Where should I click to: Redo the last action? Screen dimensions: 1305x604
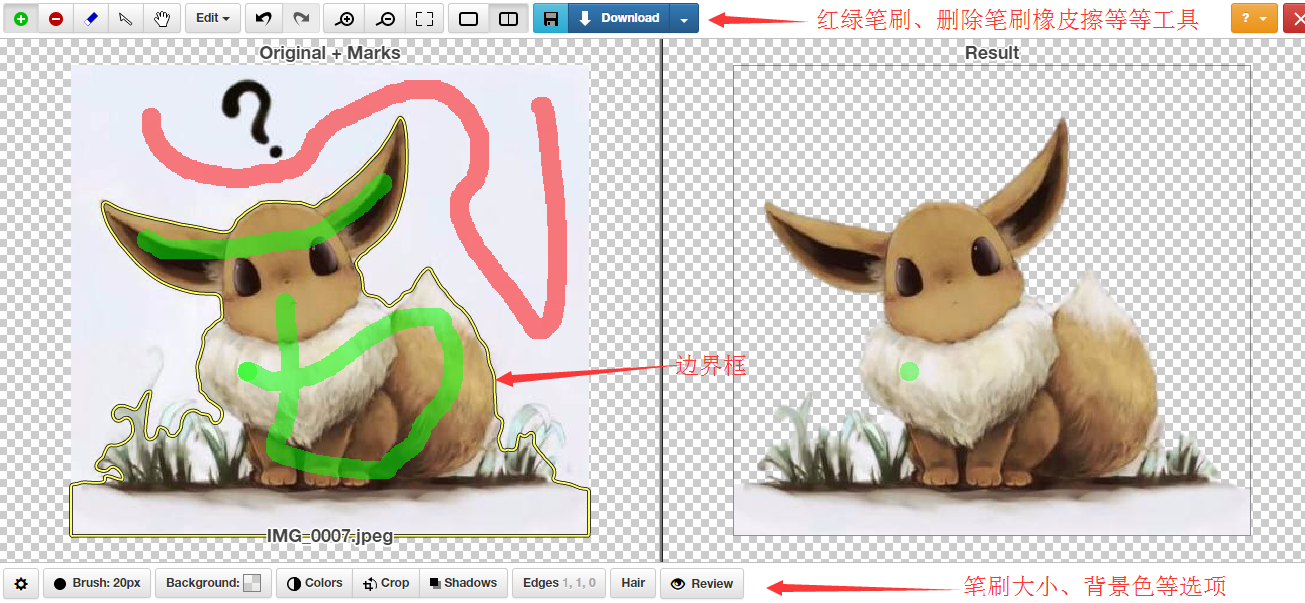pyautogui.click(x=301, y=18)
